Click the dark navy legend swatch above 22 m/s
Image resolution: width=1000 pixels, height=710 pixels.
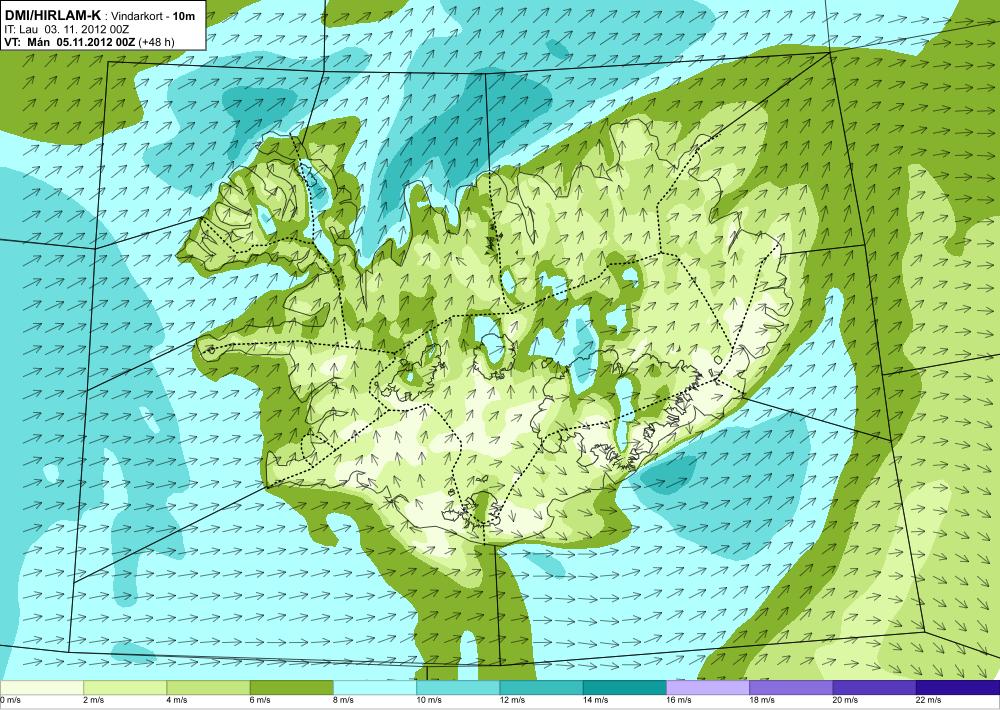pos(958,688)
